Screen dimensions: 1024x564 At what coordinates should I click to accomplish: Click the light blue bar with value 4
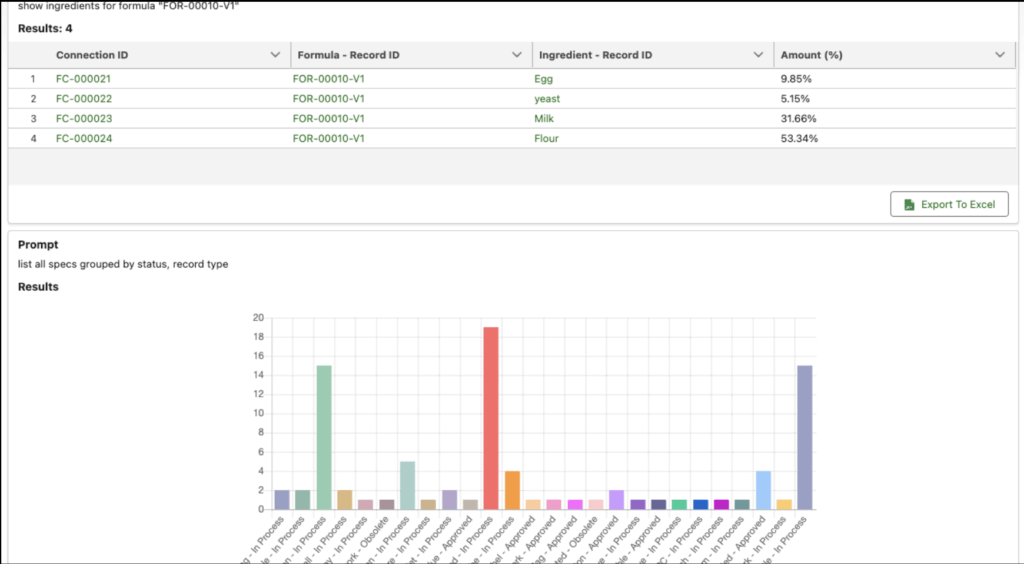[x=763, y=490]
